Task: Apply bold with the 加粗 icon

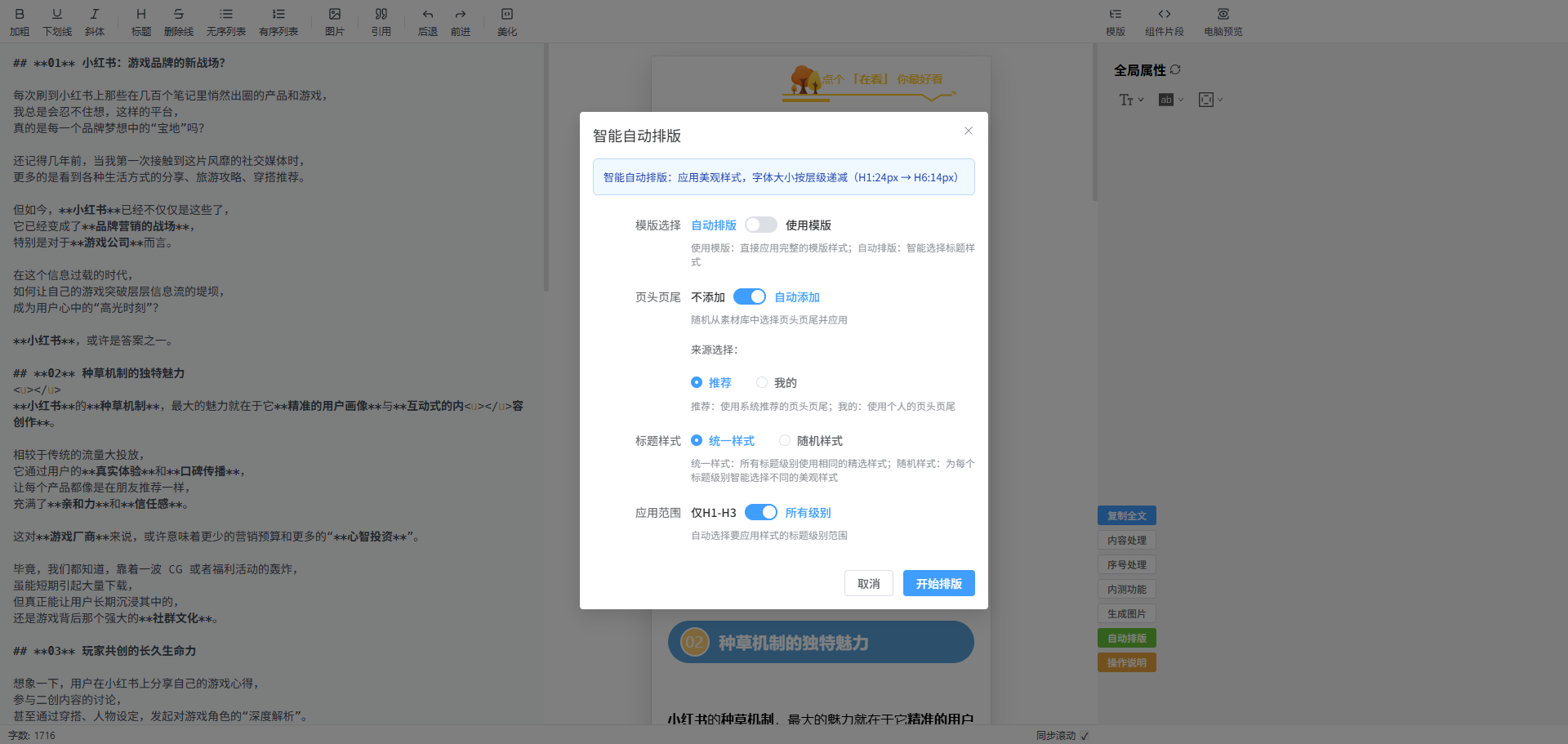Action: [x=20, y=22]
